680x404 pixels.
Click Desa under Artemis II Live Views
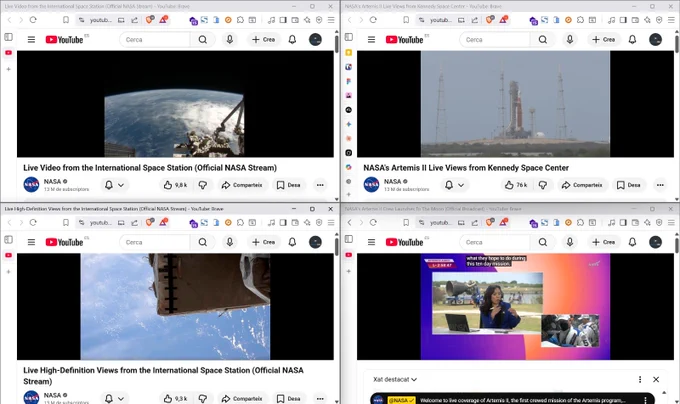pyautogui.click(x=629, y=185)
